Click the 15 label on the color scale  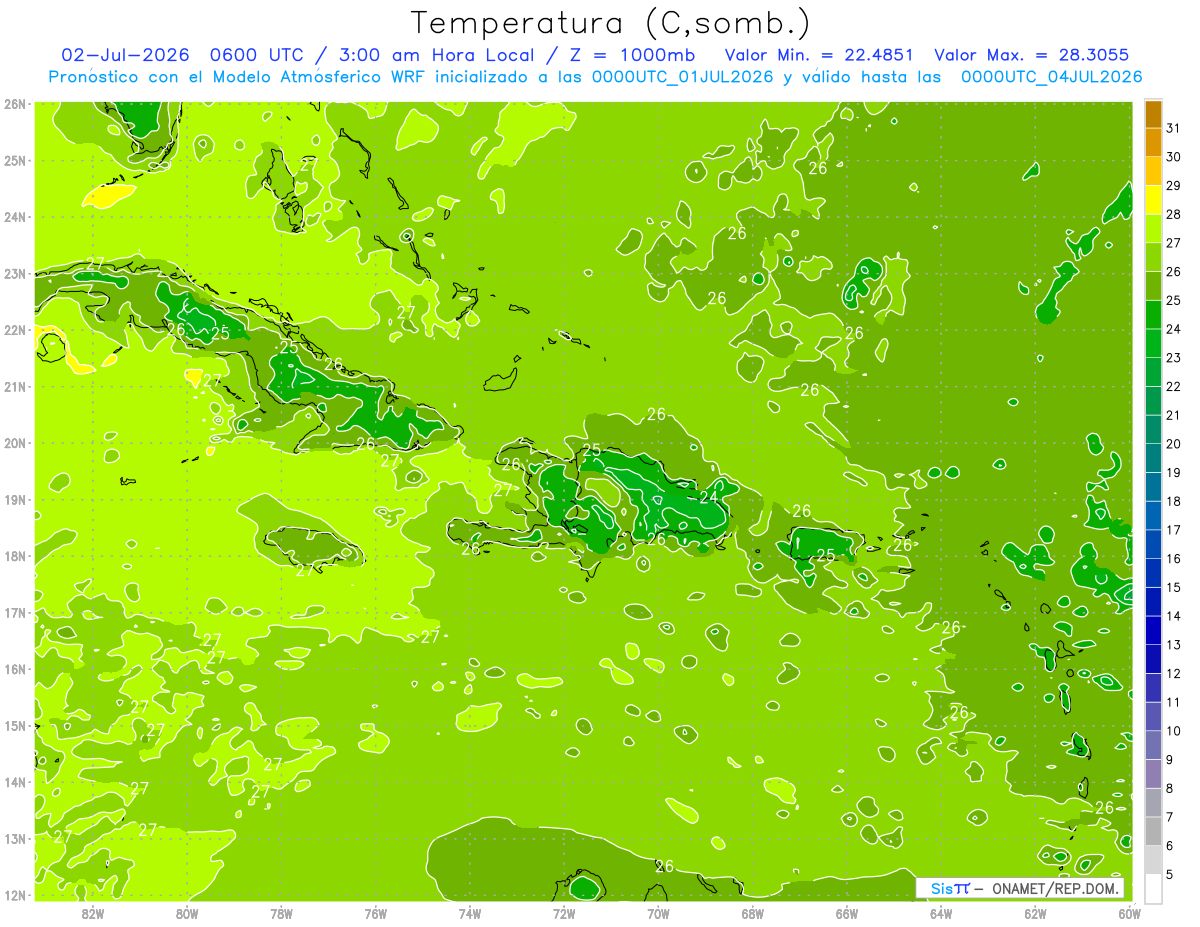[1173, 587]
